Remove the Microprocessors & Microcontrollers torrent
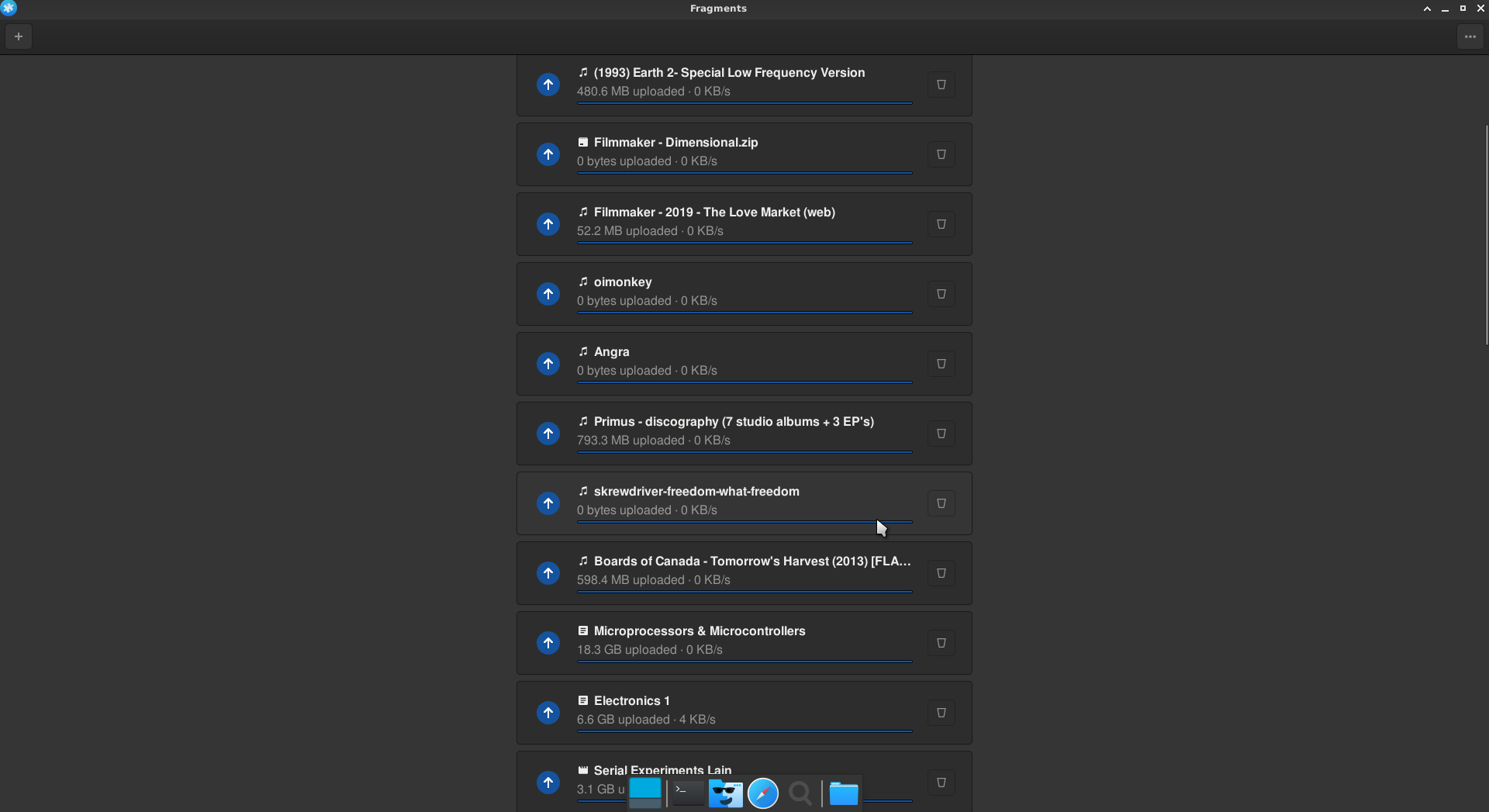This screenshot has height=812, width=1489. coord(941,643)
